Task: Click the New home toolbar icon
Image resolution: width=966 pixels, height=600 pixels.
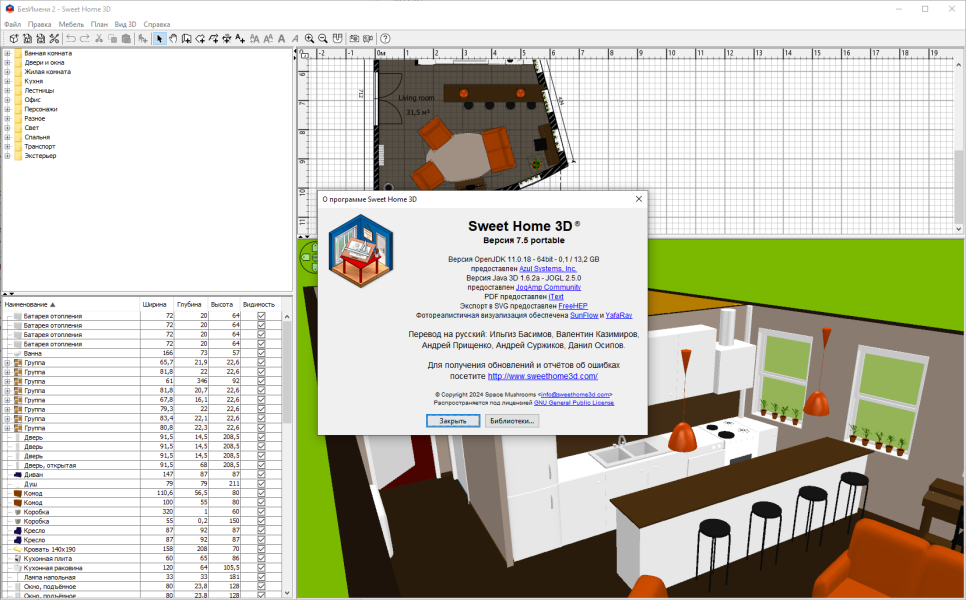Action: click(x=14, y=39)
